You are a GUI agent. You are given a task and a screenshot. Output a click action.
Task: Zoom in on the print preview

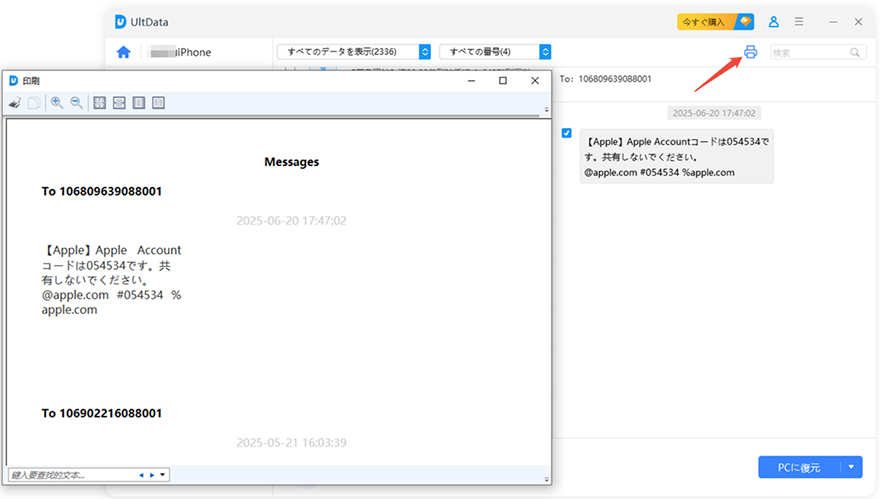(x=57, y=103)
